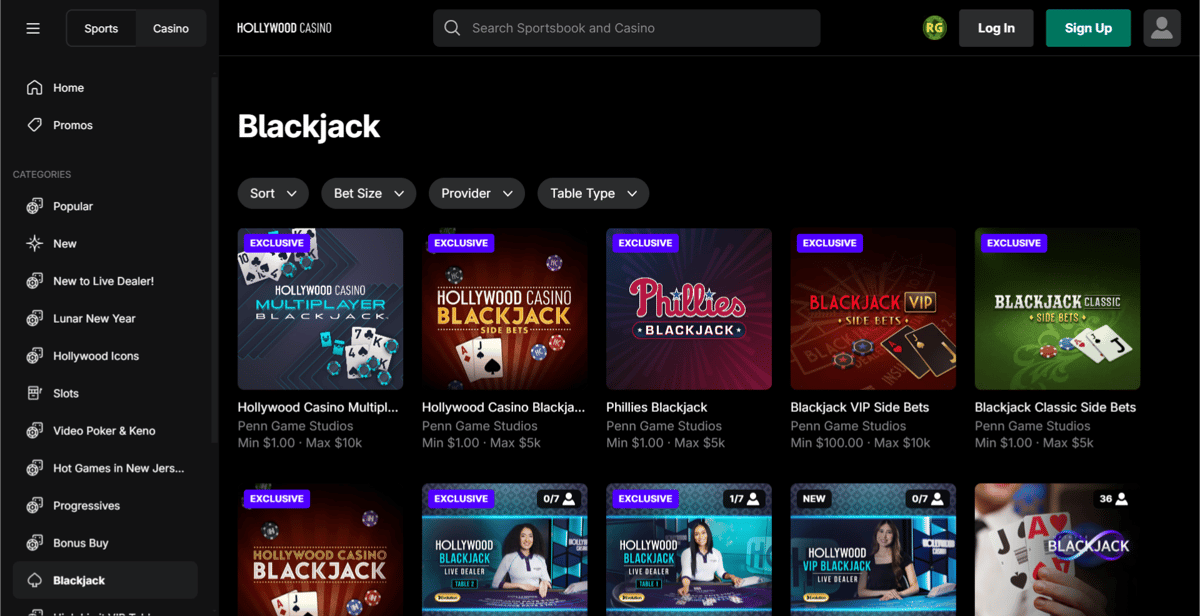The width and height of the screenshot is (1200, 616).
Task: Open the Phillies Blackjack game thumbnail
Action: (689, 308)
